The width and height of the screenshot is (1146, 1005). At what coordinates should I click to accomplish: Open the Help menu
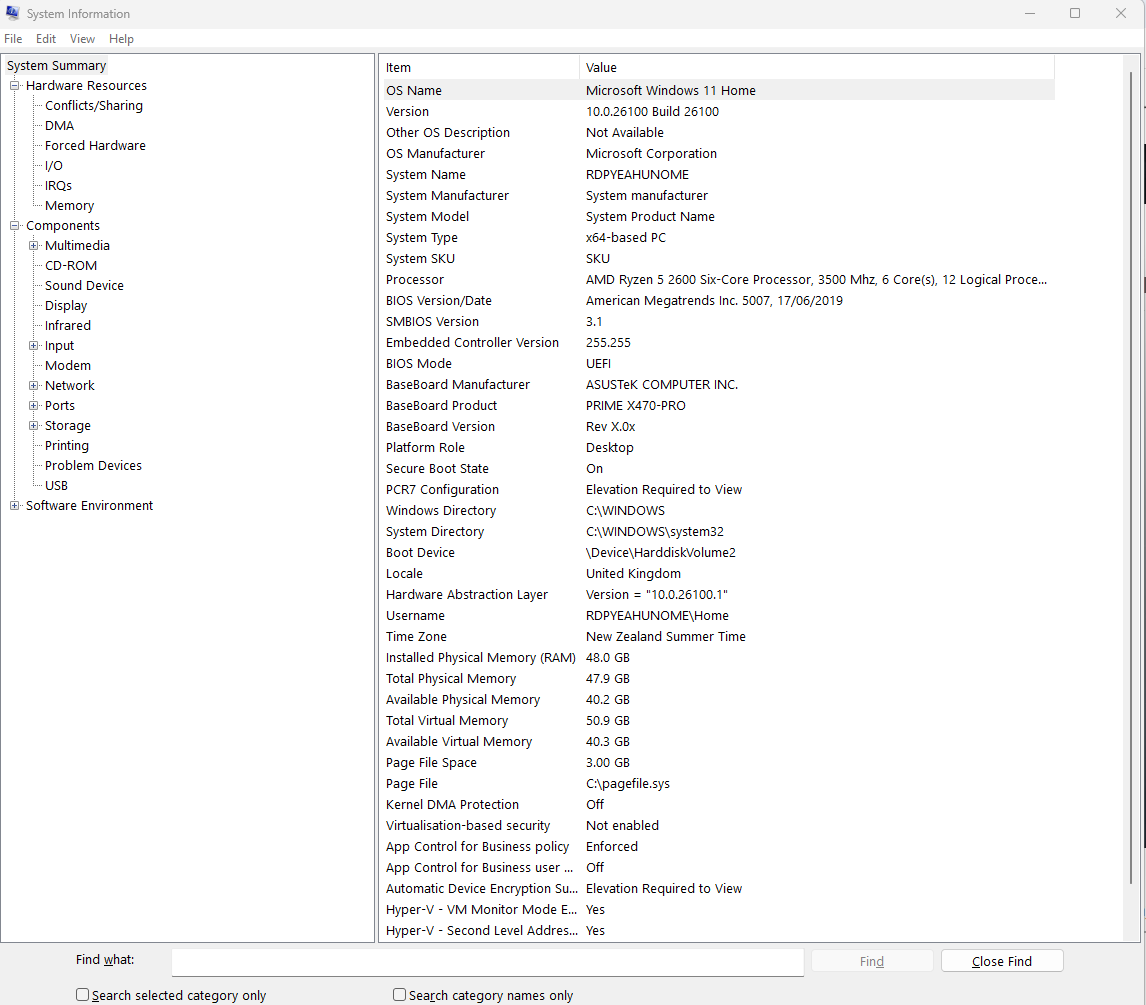coord(121,39)
